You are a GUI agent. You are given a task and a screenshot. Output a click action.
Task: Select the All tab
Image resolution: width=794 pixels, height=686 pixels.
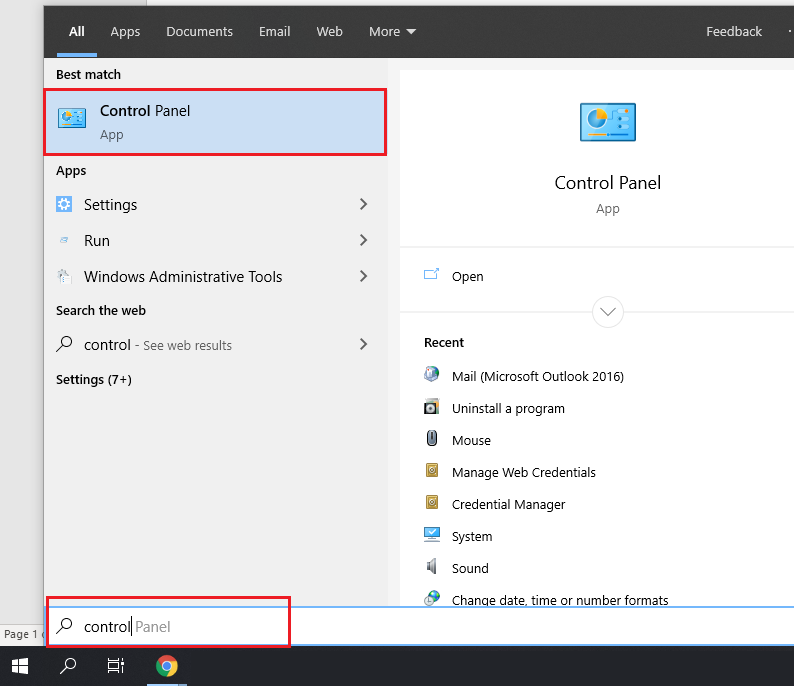coord(76,31)
